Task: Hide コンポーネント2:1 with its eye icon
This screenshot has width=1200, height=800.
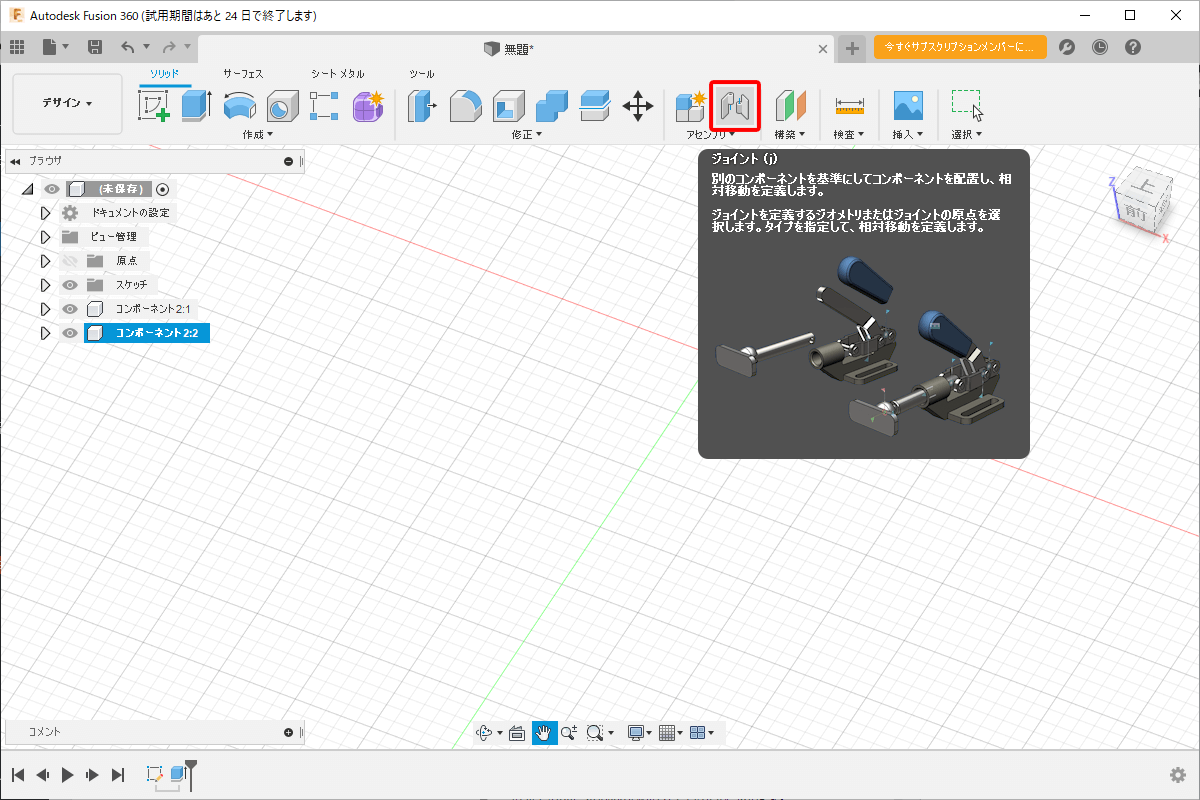Action: pyautogui.click(x=70, y=309)
